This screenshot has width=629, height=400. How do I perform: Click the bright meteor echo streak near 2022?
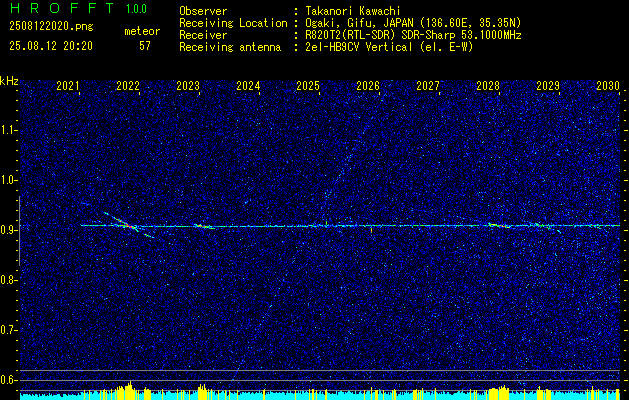[128, 225]
